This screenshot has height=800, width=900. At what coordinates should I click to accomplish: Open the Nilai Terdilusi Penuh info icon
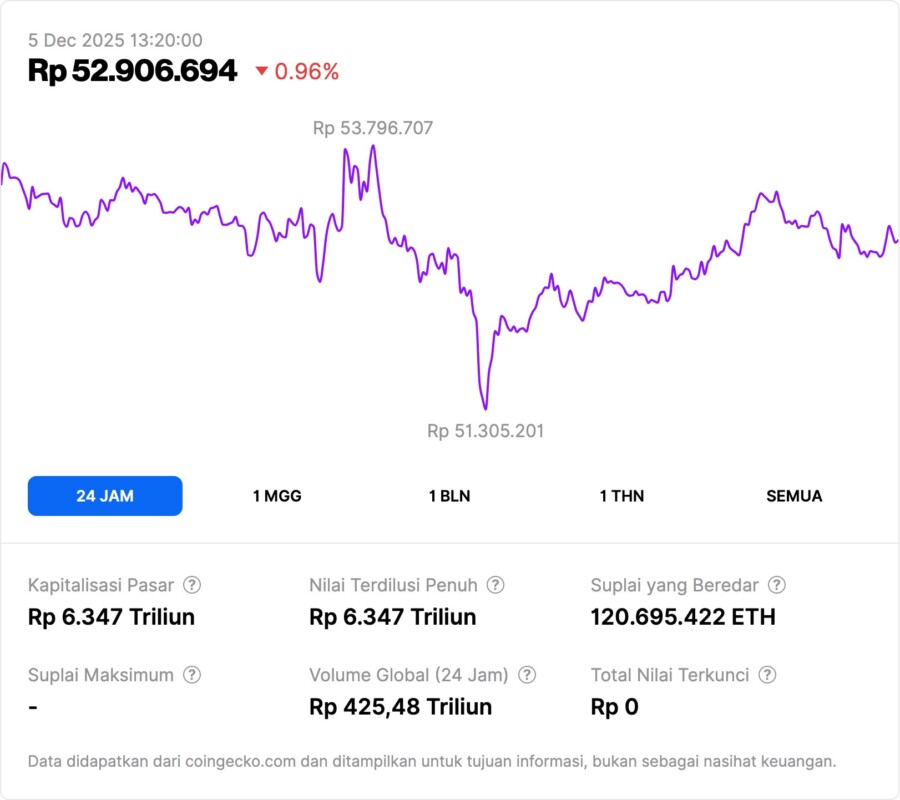495,585
